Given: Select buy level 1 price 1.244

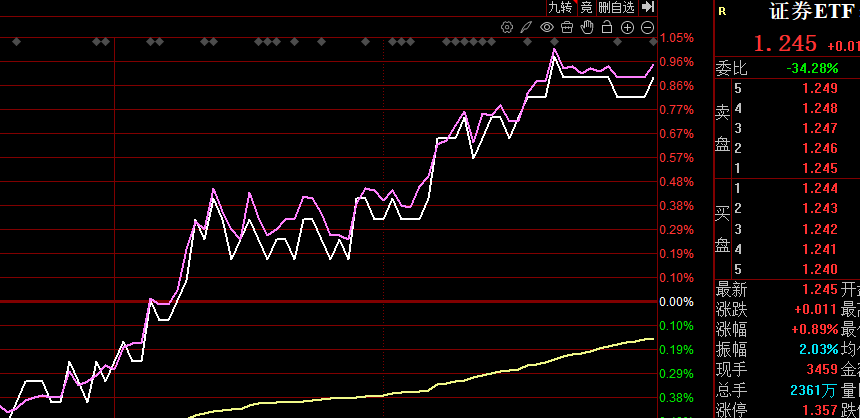Looking at the screenshot, I should (x=819, y=188).
